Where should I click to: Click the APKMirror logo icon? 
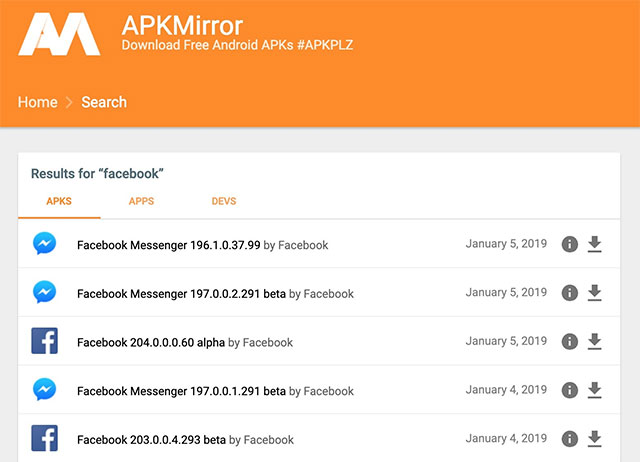[x=59, y=34]
